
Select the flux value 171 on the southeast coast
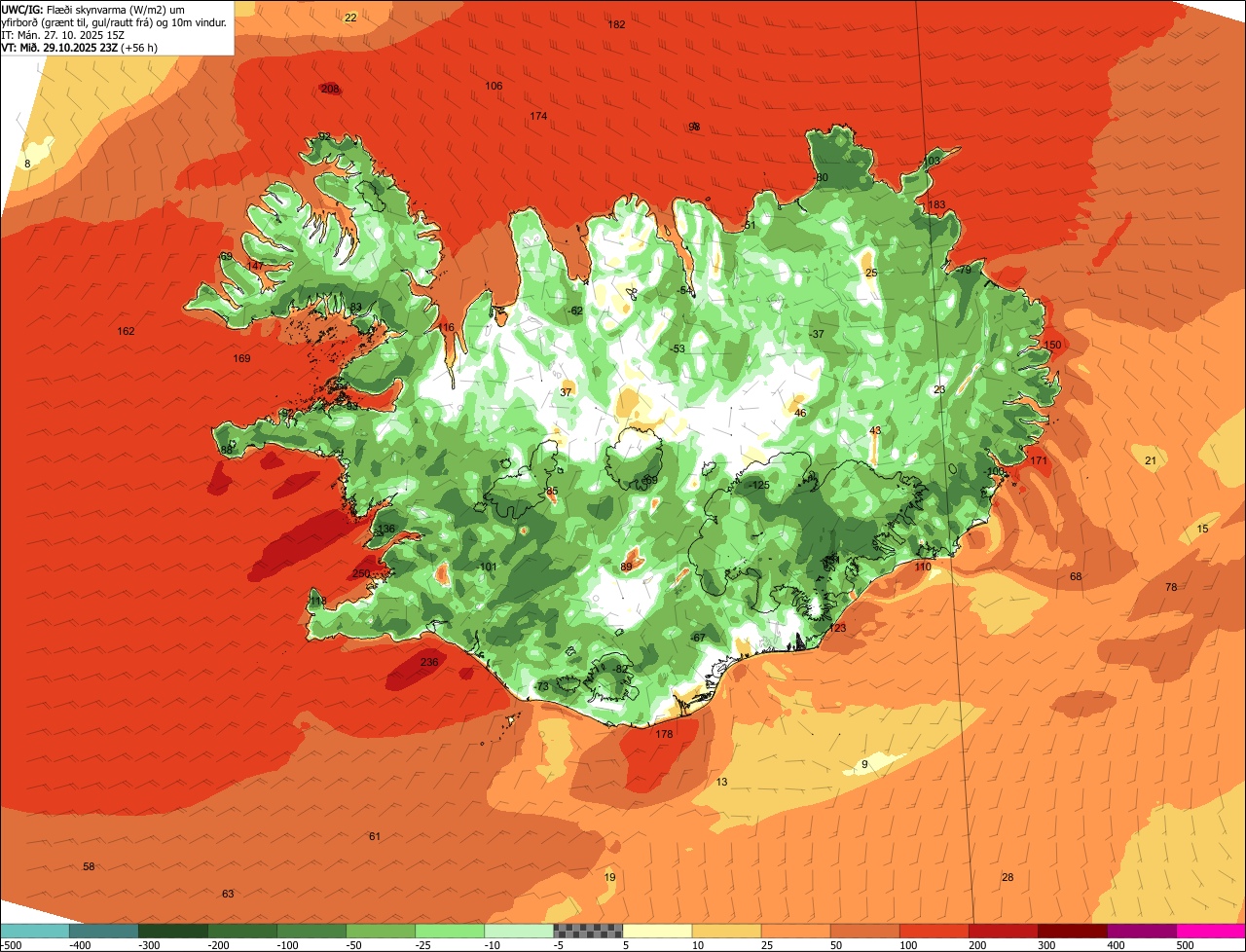click(x=1039, y=460)
